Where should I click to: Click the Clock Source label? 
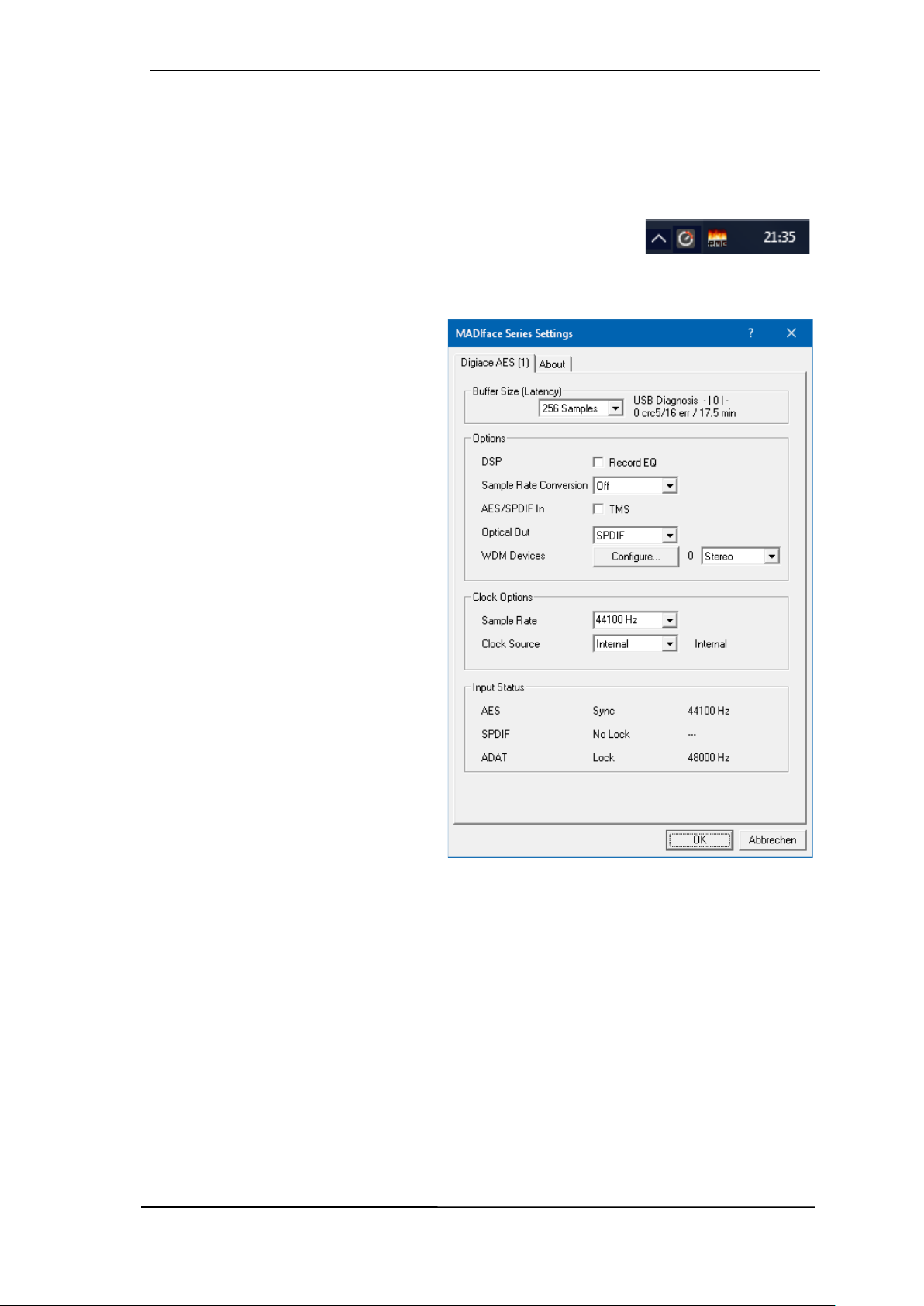click(511, 644)
